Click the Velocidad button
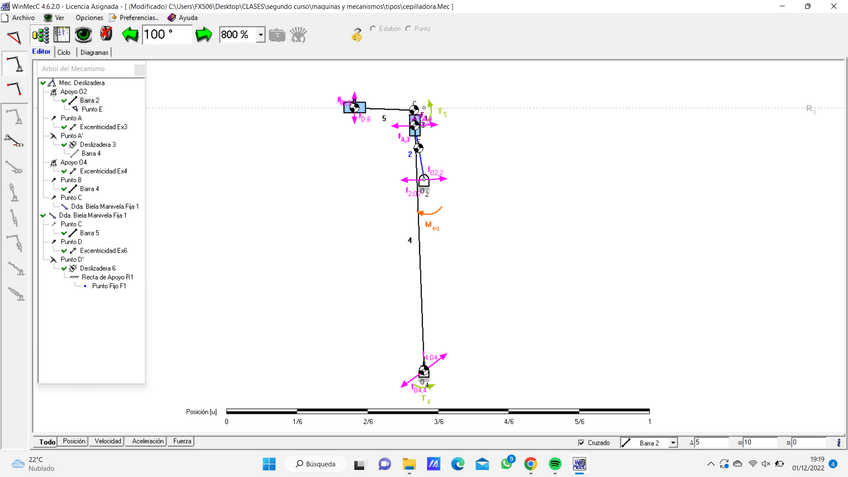The width and height of the screenshot is (848, 477). [x=108, y=441]
